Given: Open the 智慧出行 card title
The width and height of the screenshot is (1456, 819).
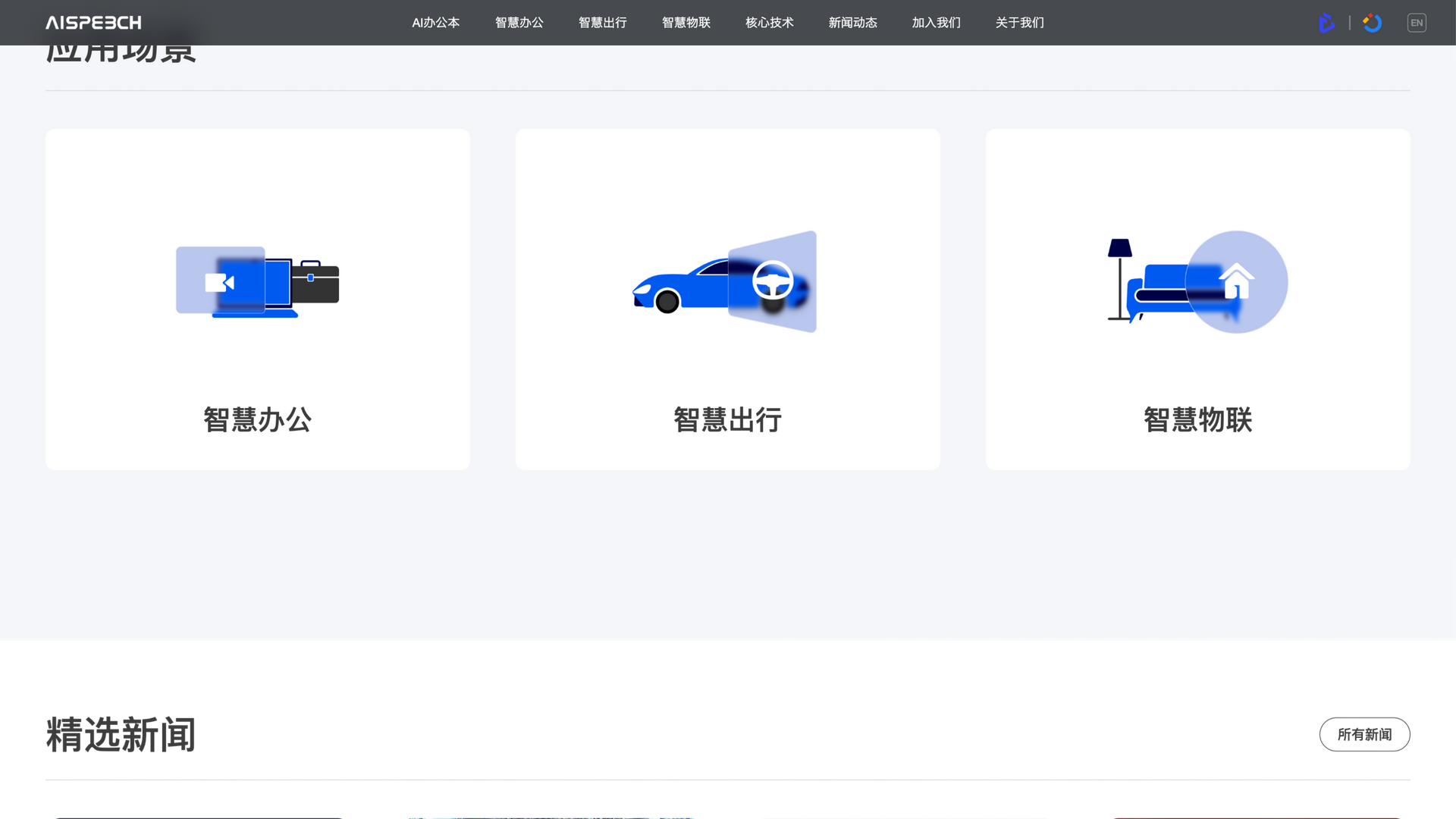Looking at the screenshot, I should 728,419.
